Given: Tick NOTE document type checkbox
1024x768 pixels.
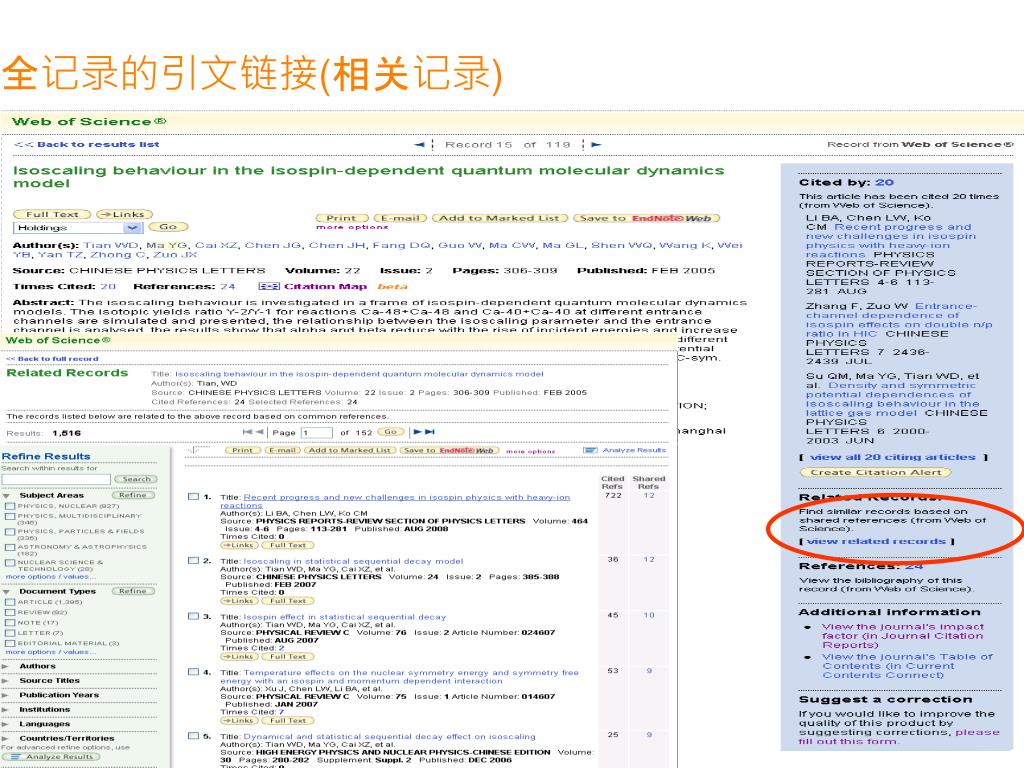Looking at the screenshot, I should [x=10, y=623].
